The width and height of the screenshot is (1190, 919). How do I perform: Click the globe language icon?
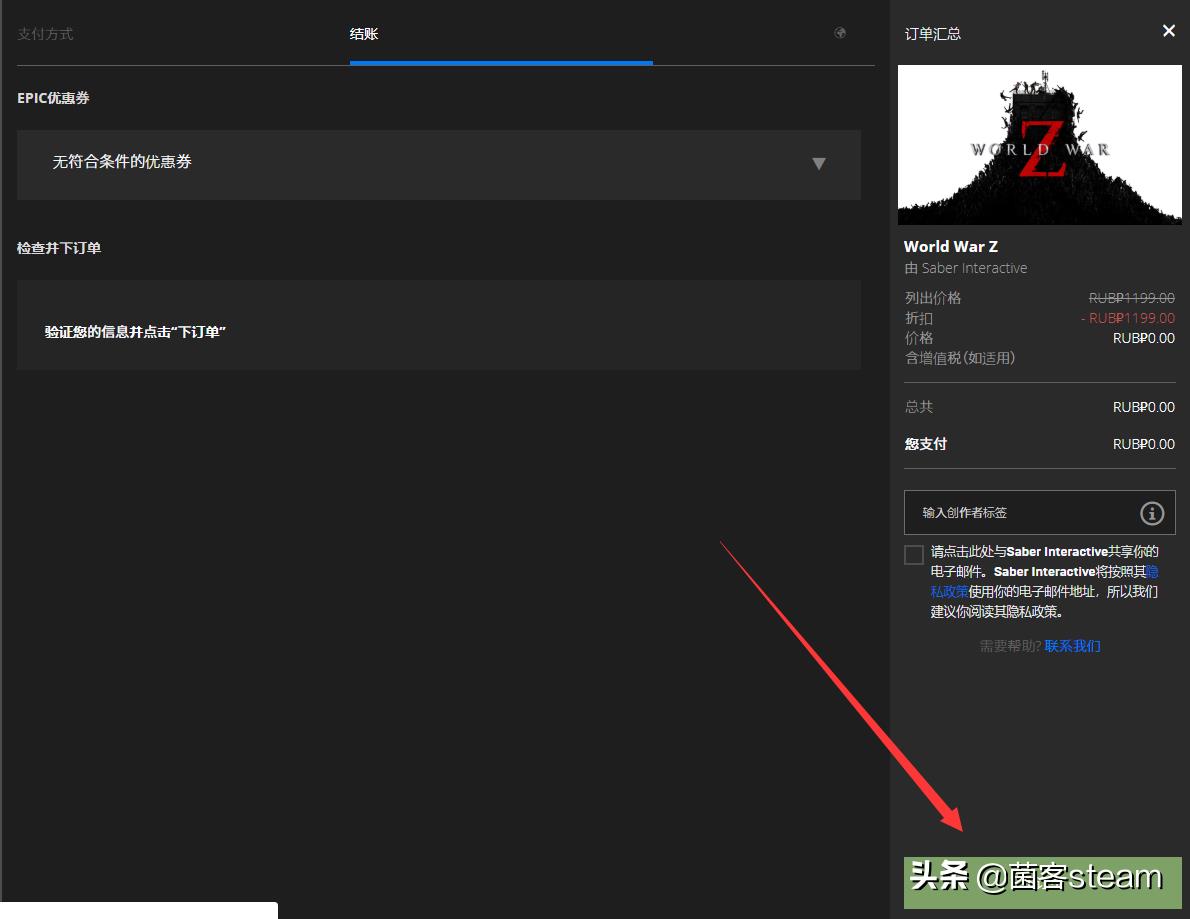840,33
